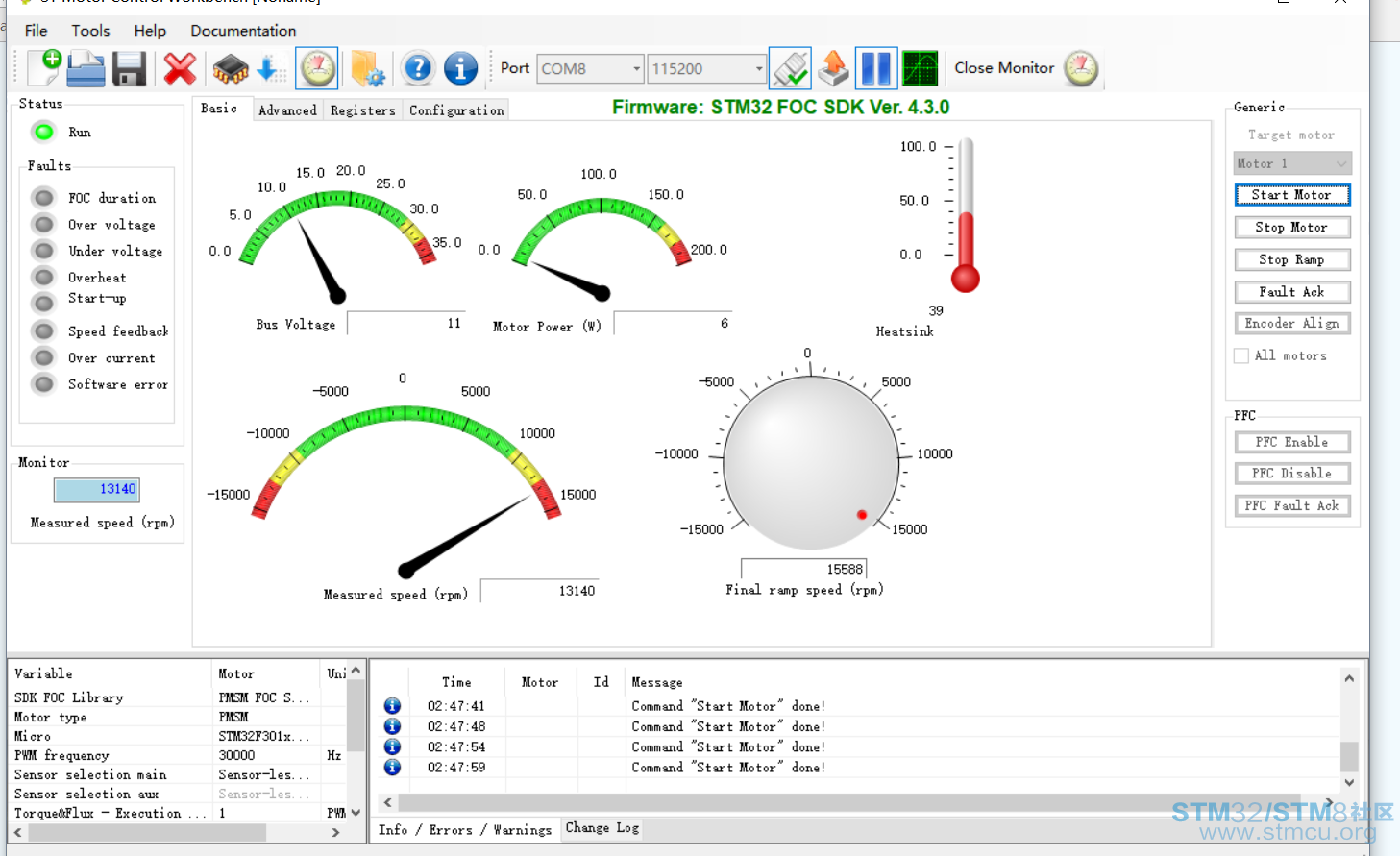This screenshot has width=1400, height=856.
Task: Open the Tools menu
Action: click(x=91, y=30)
